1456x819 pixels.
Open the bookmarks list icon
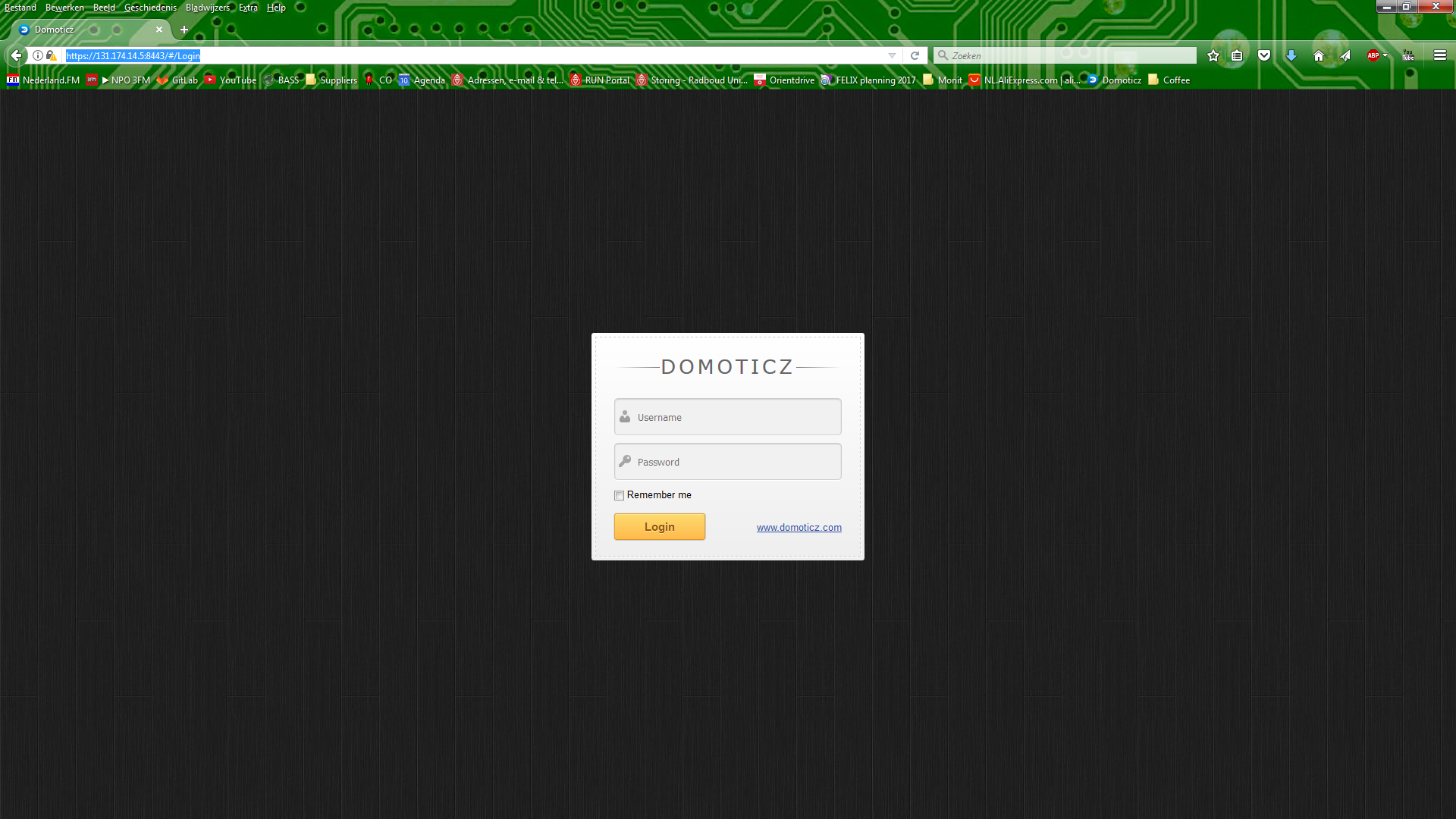(1237, 55)
